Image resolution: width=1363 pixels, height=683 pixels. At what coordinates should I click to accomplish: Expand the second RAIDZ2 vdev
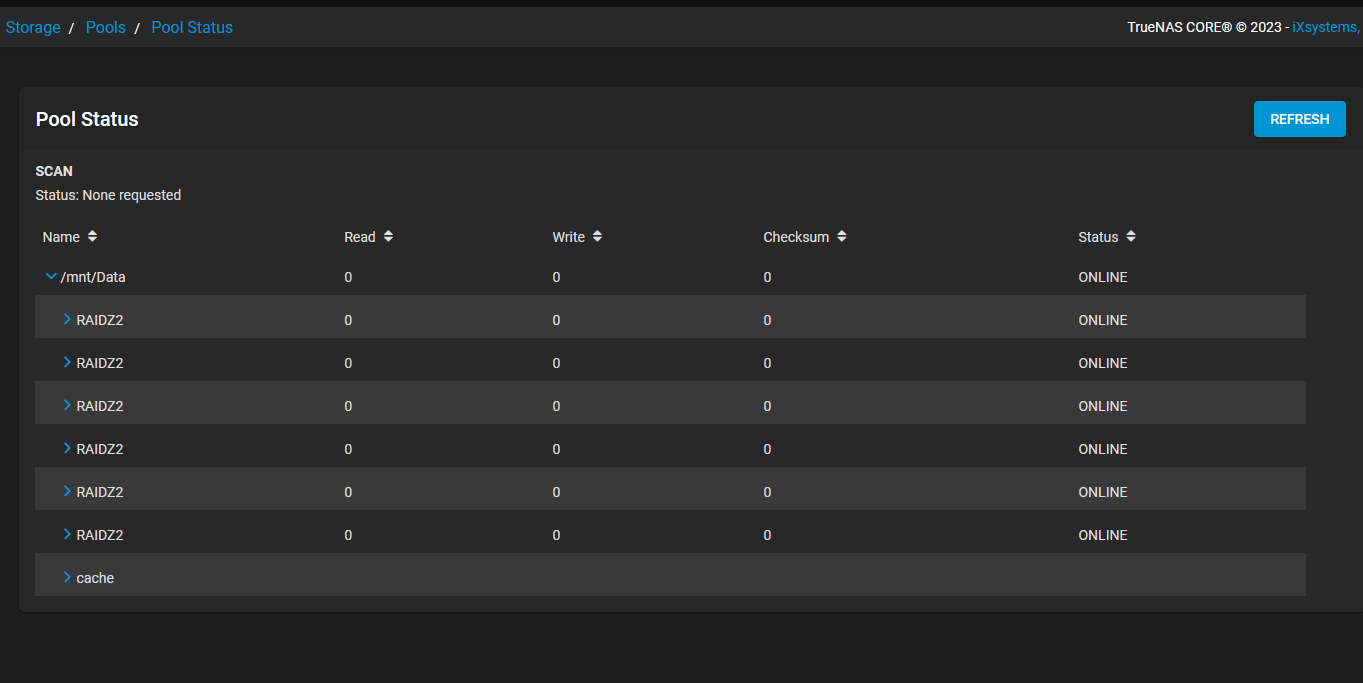67,362
